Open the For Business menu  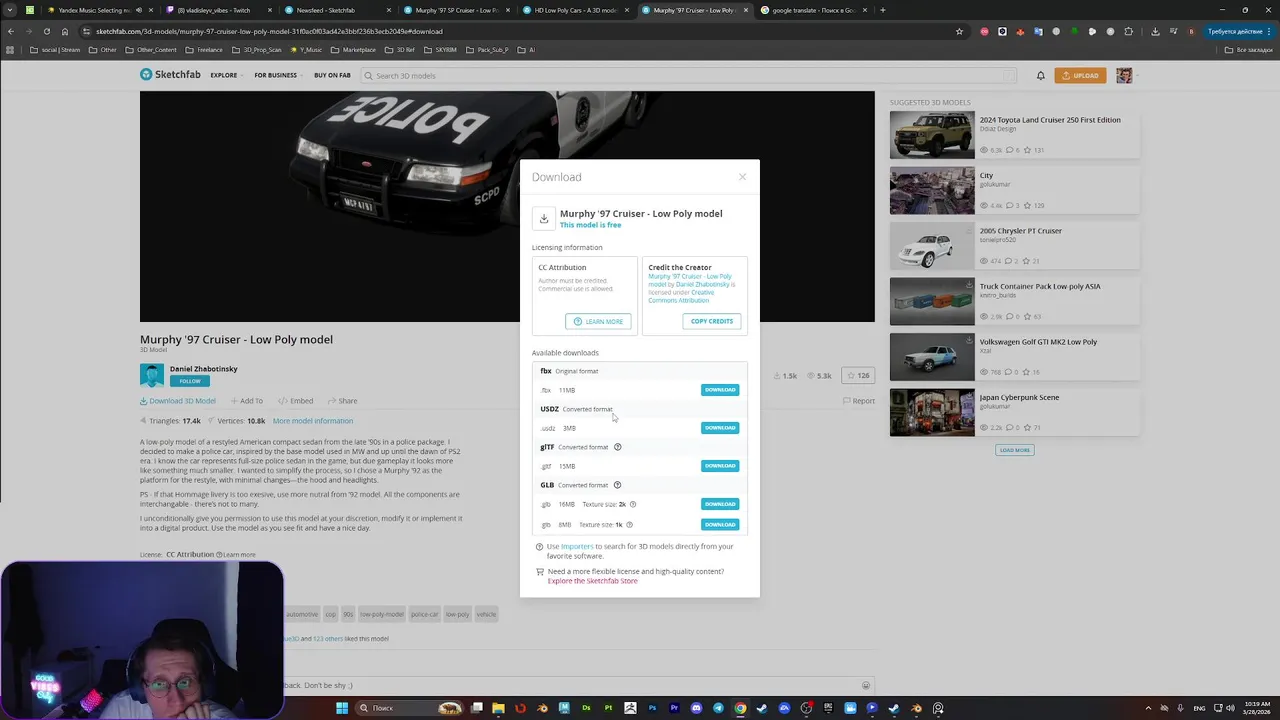(x=278, y=75)
